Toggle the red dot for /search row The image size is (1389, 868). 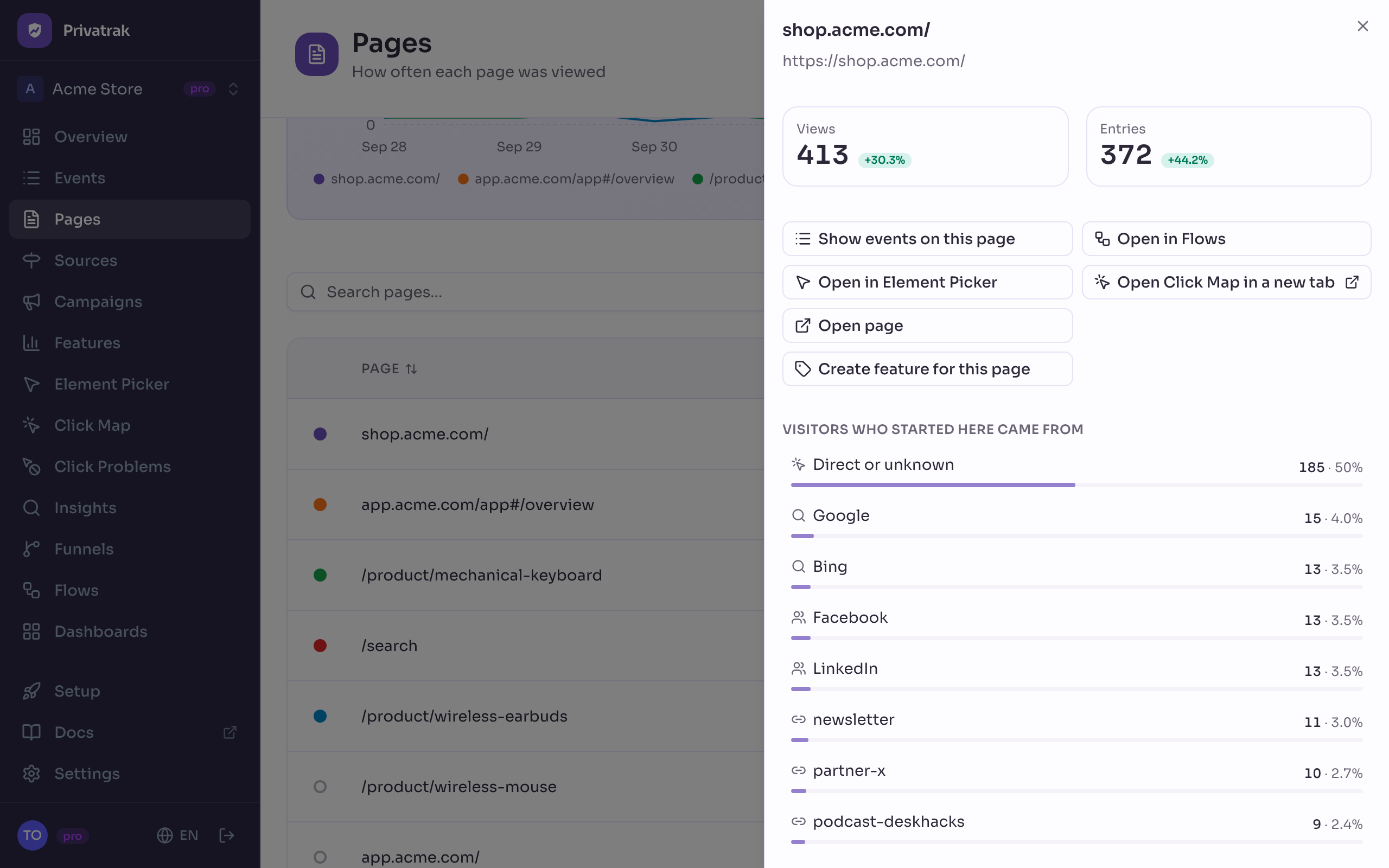[x=320, y=646]
